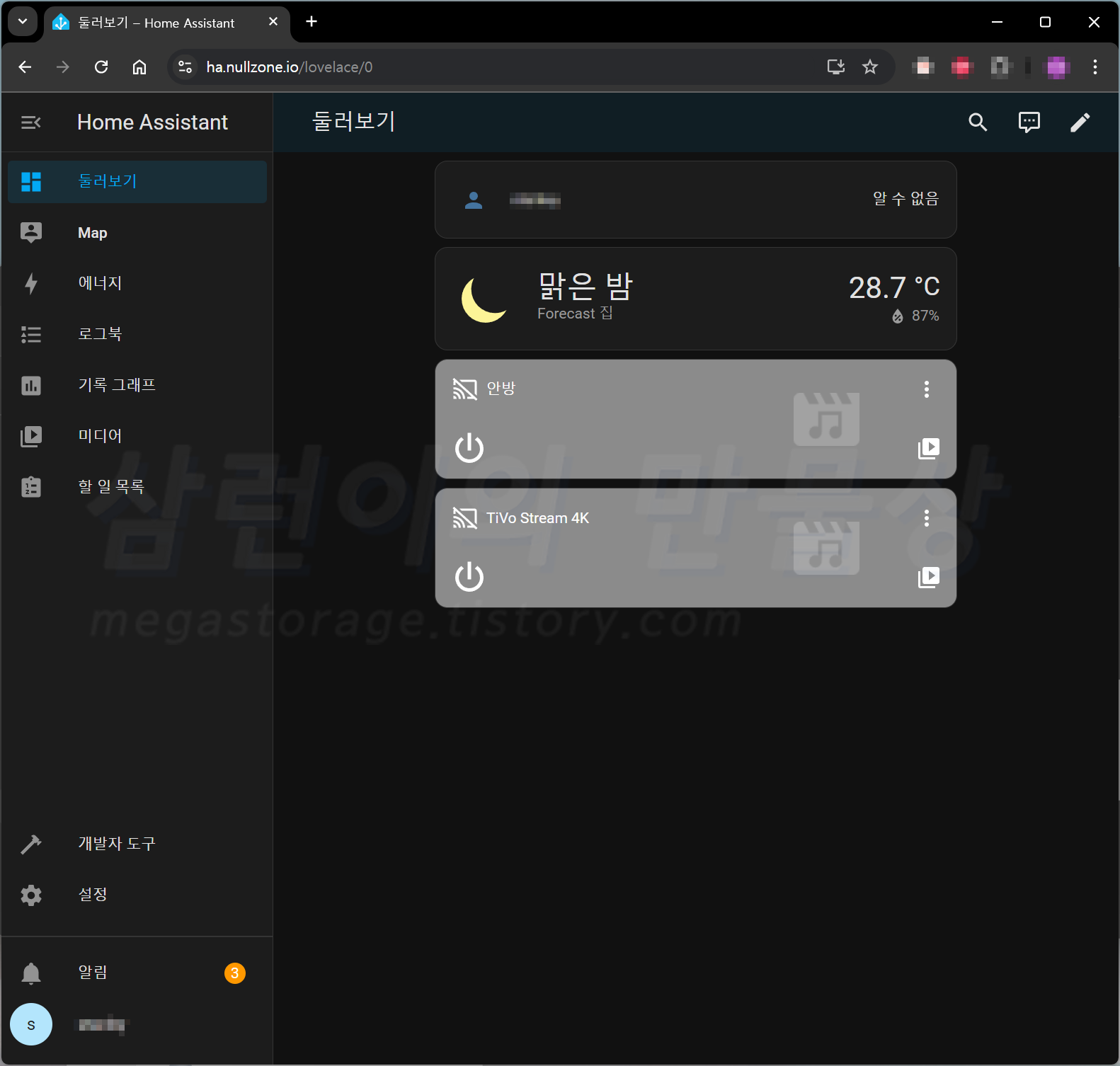Viewport: 1120px width, 1066px height.
Task: Click the edit dashboard pencil icon
Action: pyautogui.click(x=1080, y=122)
